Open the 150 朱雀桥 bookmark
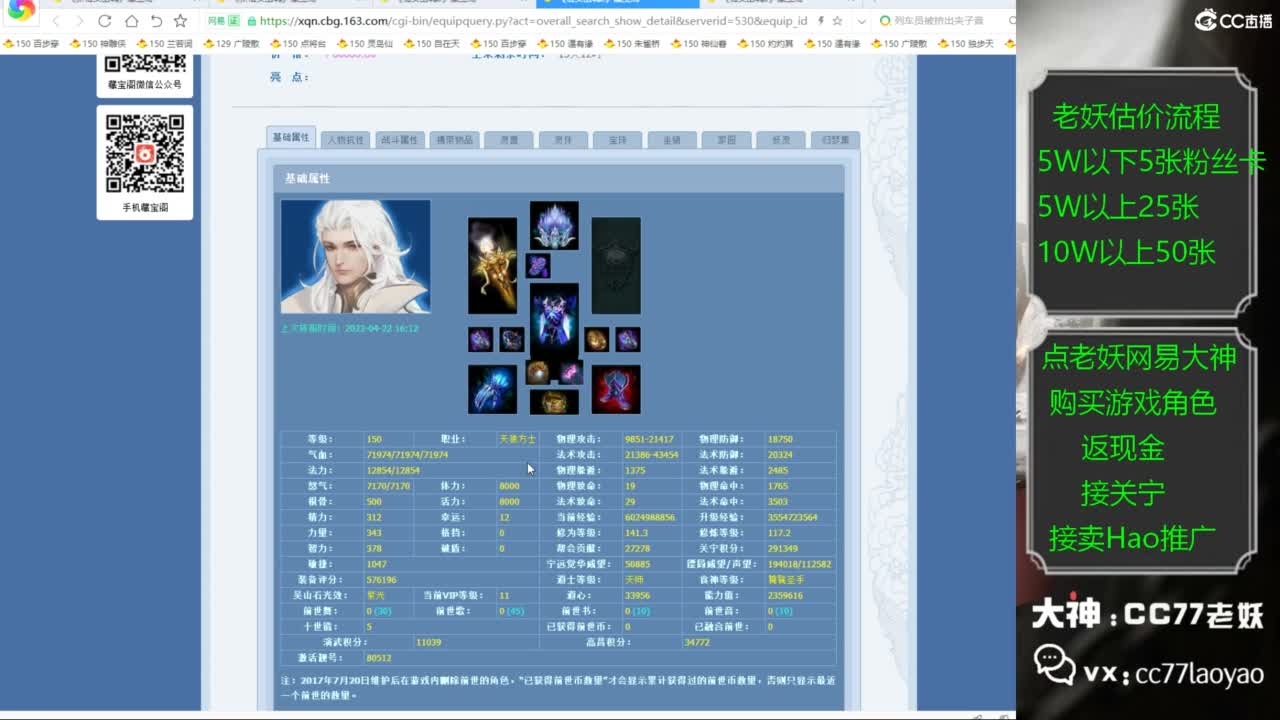Viewport: 1280px width, 720px height. tap(632, 44)
